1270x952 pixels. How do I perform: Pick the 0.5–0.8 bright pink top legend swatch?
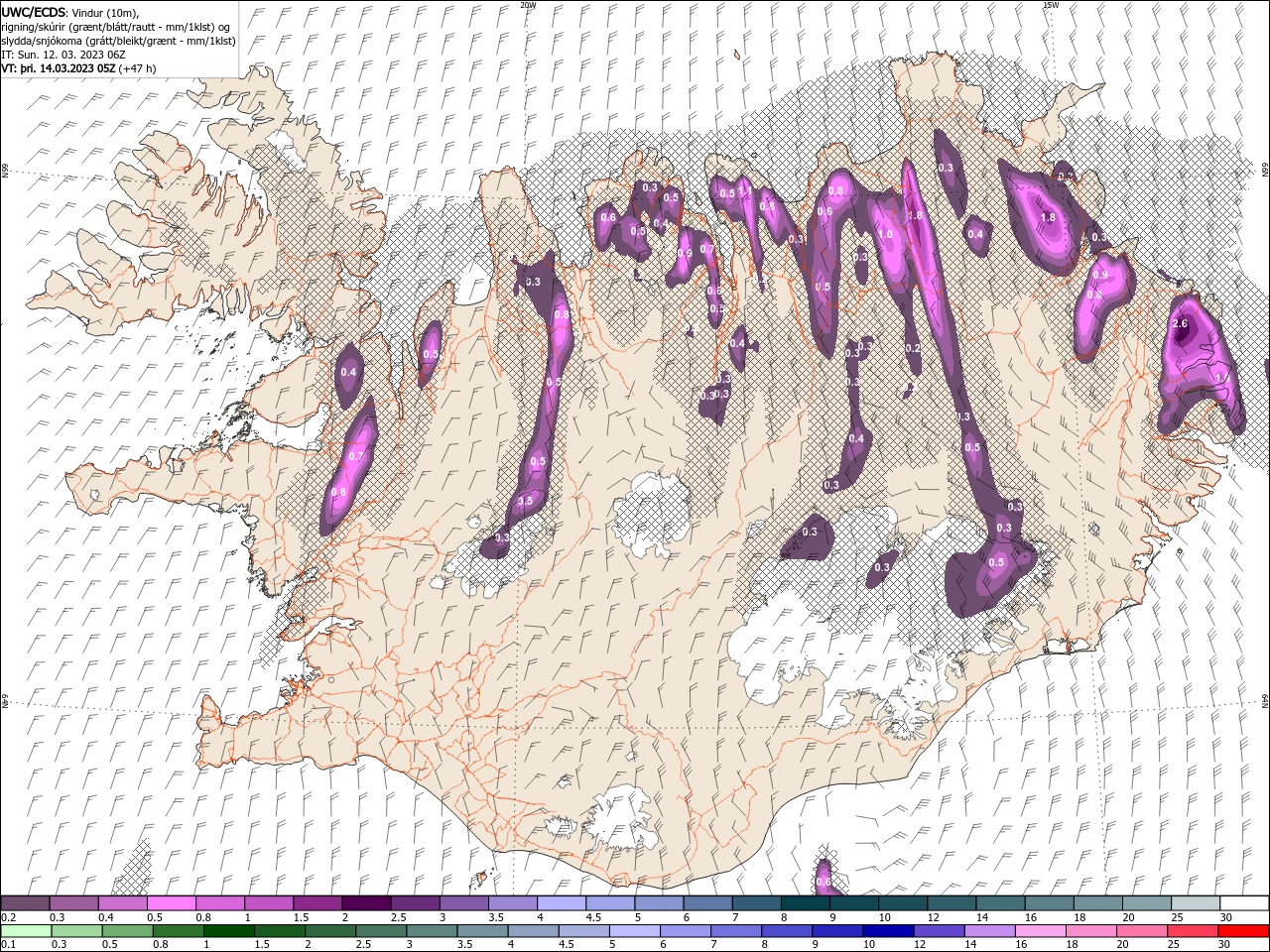(x=171, y=903)
